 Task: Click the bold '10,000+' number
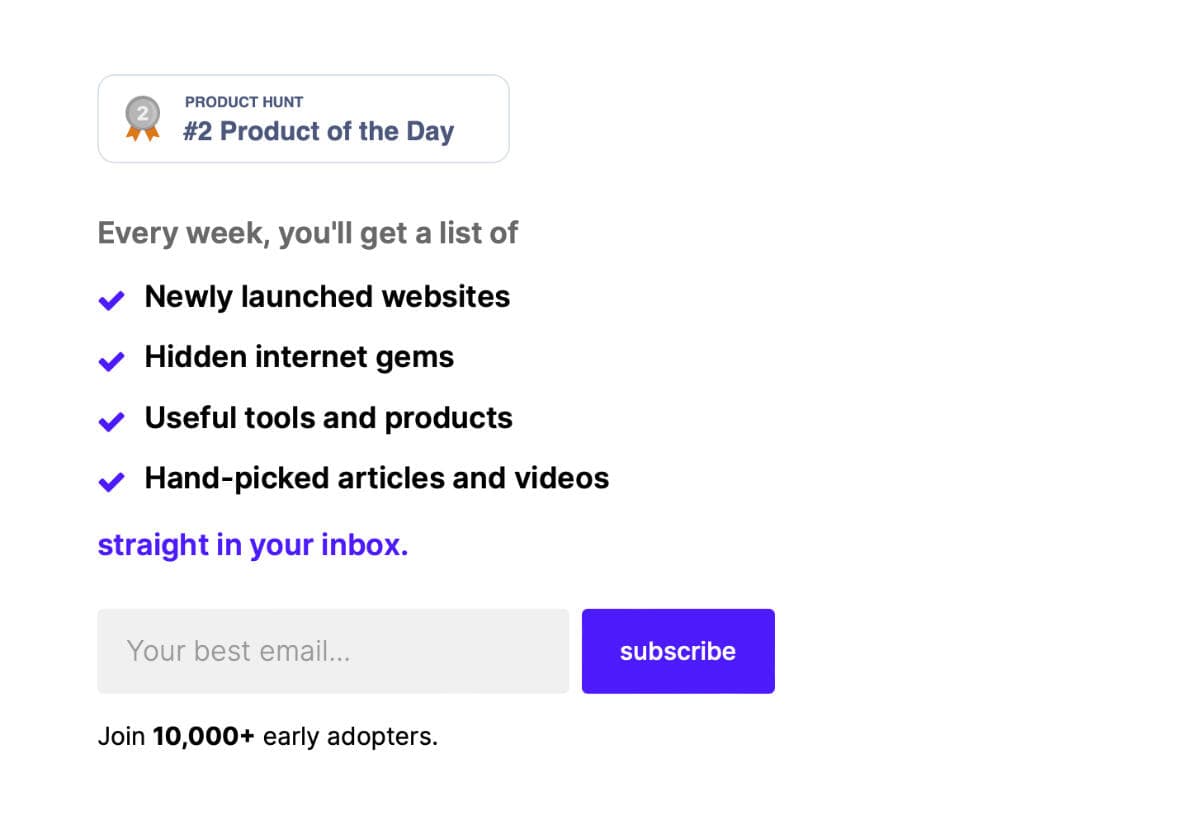(x=204, y=737)
